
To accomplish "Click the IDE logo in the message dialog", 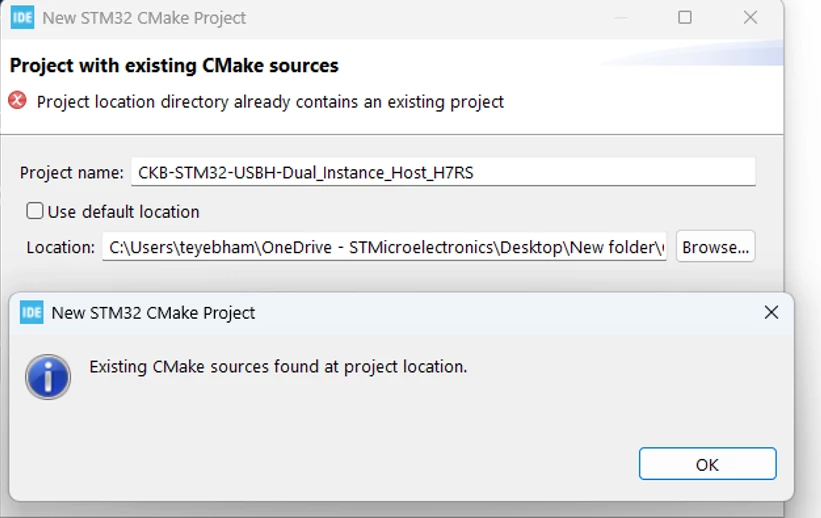I will [x=31, y=313].
